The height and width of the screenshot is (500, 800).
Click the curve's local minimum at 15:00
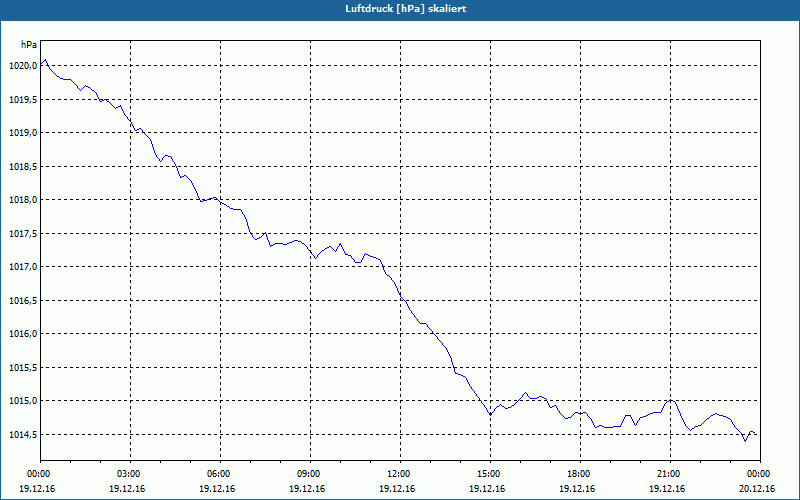click(490, 415)
